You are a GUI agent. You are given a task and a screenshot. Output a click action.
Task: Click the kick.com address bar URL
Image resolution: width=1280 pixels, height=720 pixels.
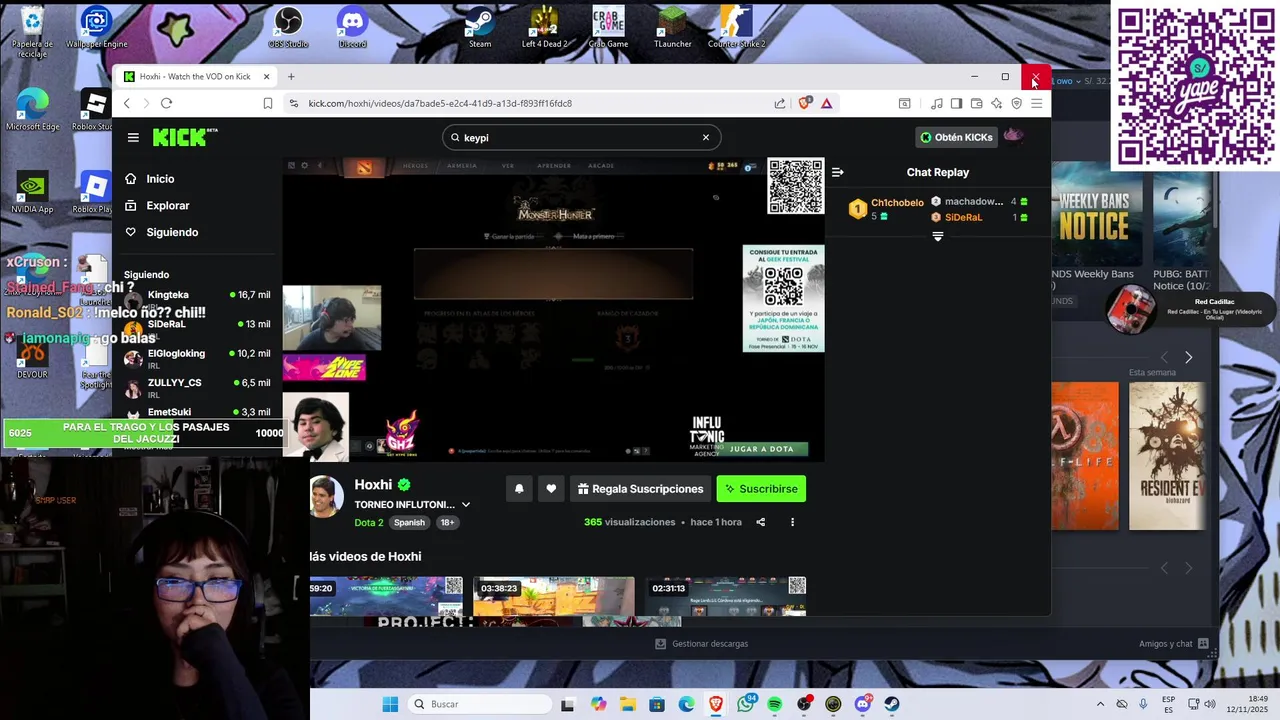(440, 103)
